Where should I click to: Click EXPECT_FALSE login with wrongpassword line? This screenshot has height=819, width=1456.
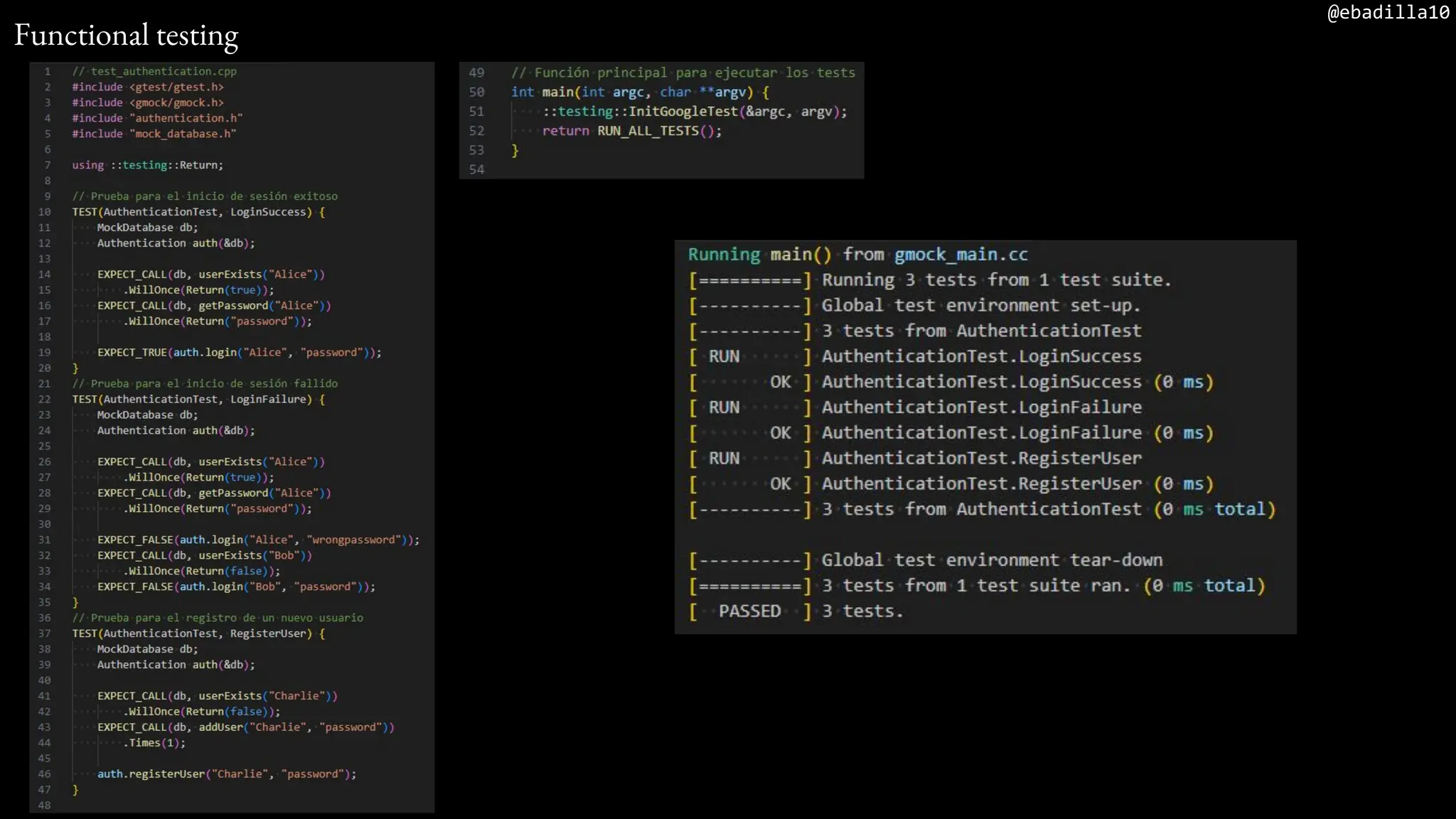258,540
